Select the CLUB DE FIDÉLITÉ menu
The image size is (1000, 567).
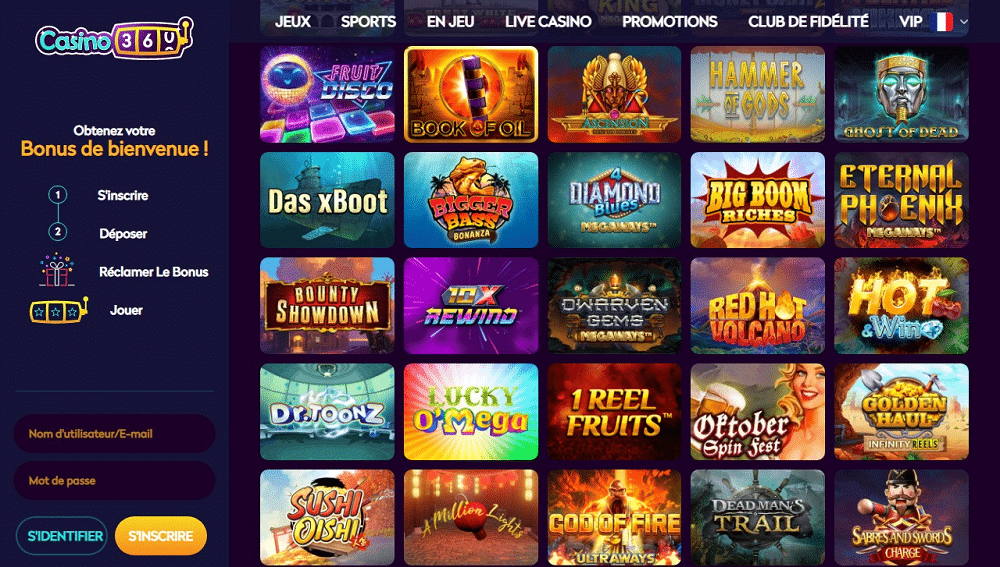pos(808,22)
